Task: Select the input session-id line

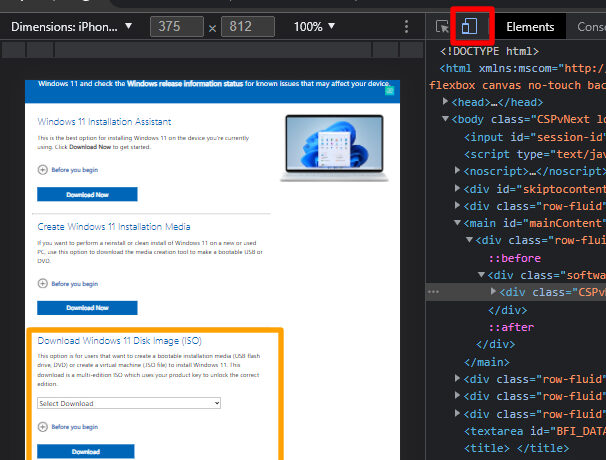Action: pos(535,137)
